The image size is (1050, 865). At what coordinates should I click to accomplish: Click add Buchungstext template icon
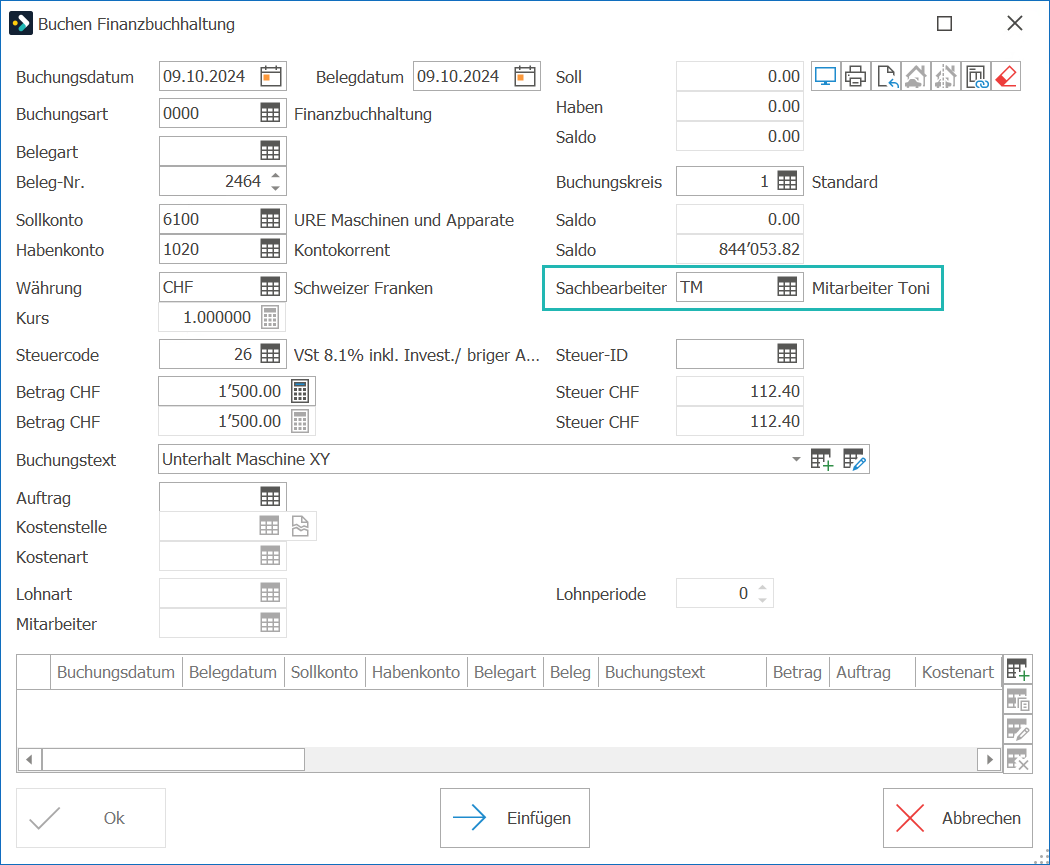(822, 459)
